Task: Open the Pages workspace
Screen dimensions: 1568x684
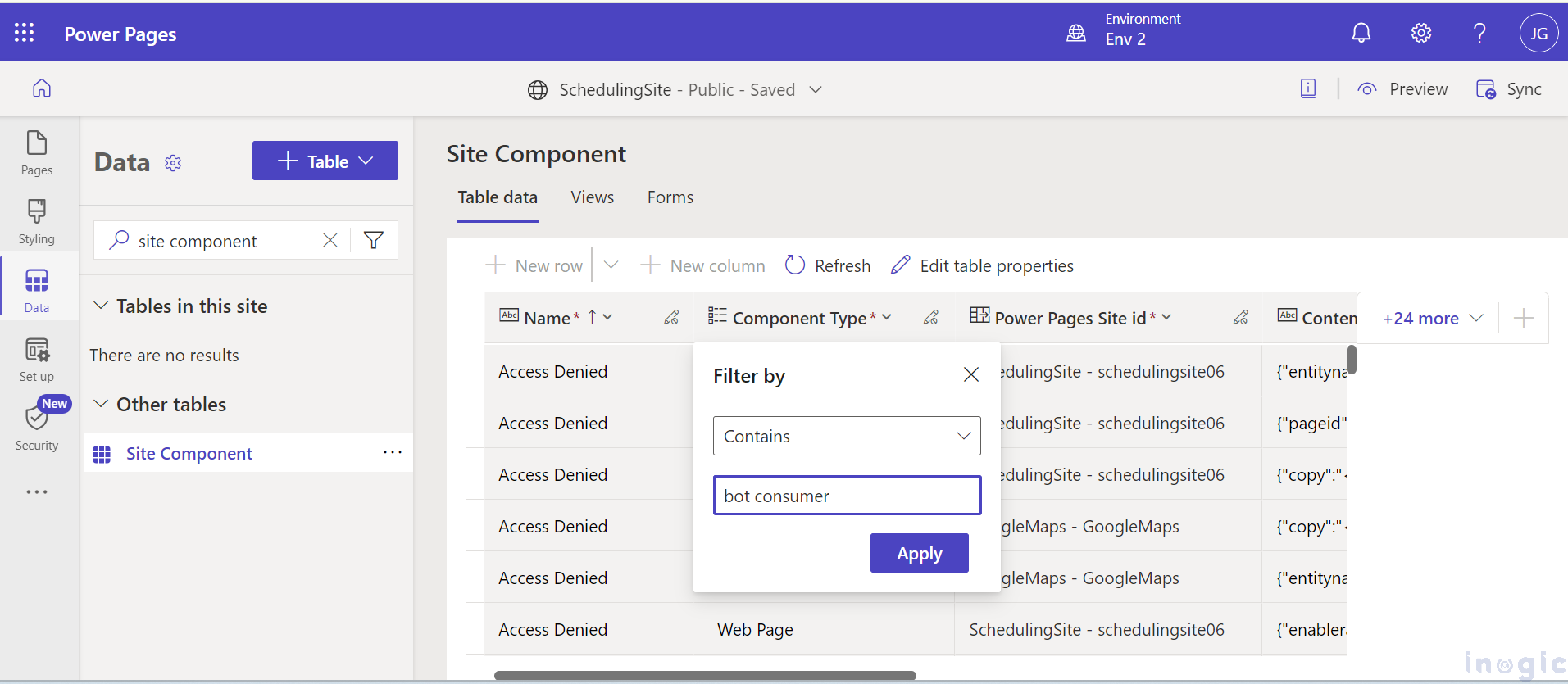Action: (x=37, y=153)
